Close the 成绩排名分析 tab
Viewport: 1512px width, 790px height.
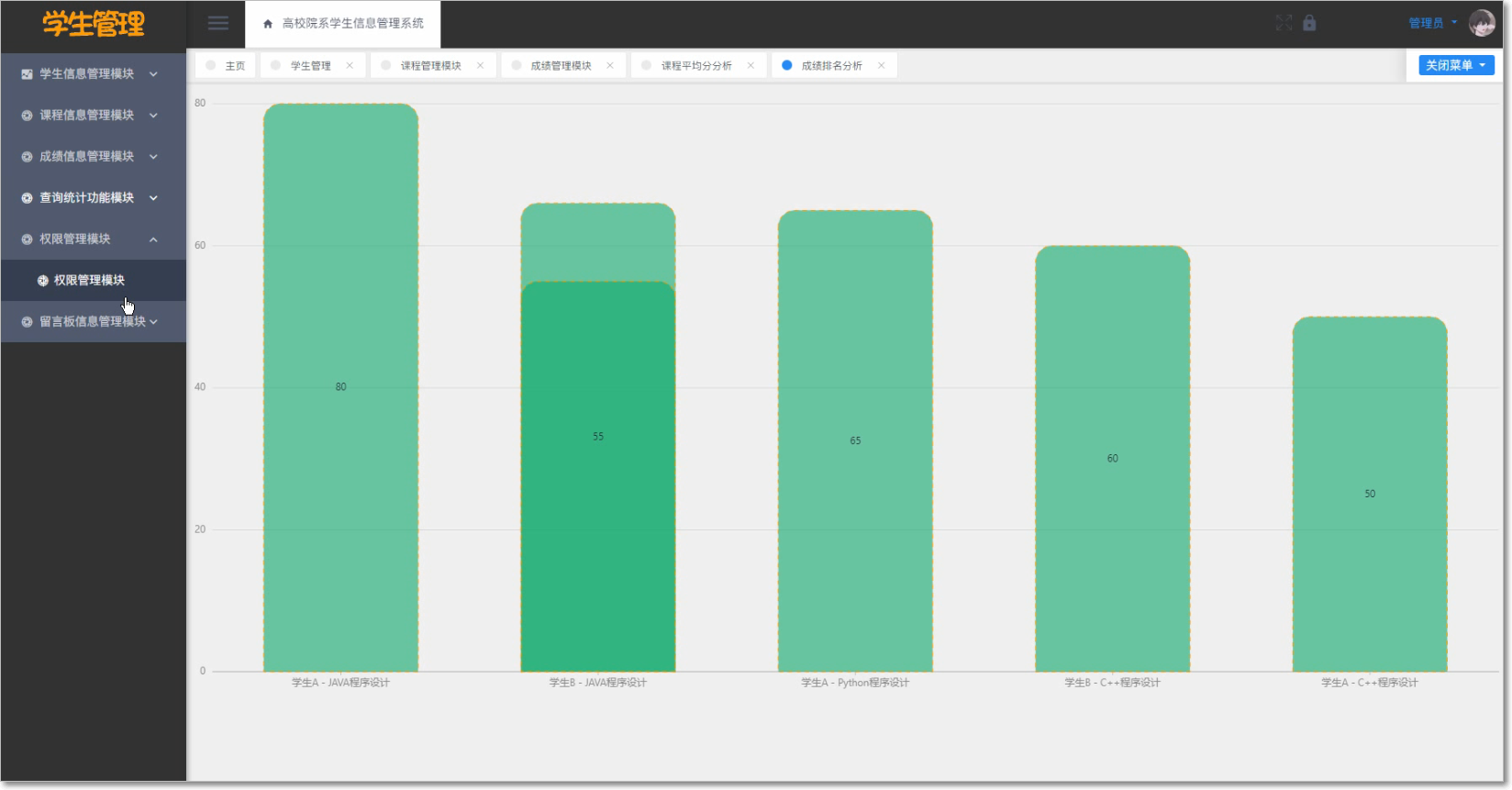pos(881,65)
